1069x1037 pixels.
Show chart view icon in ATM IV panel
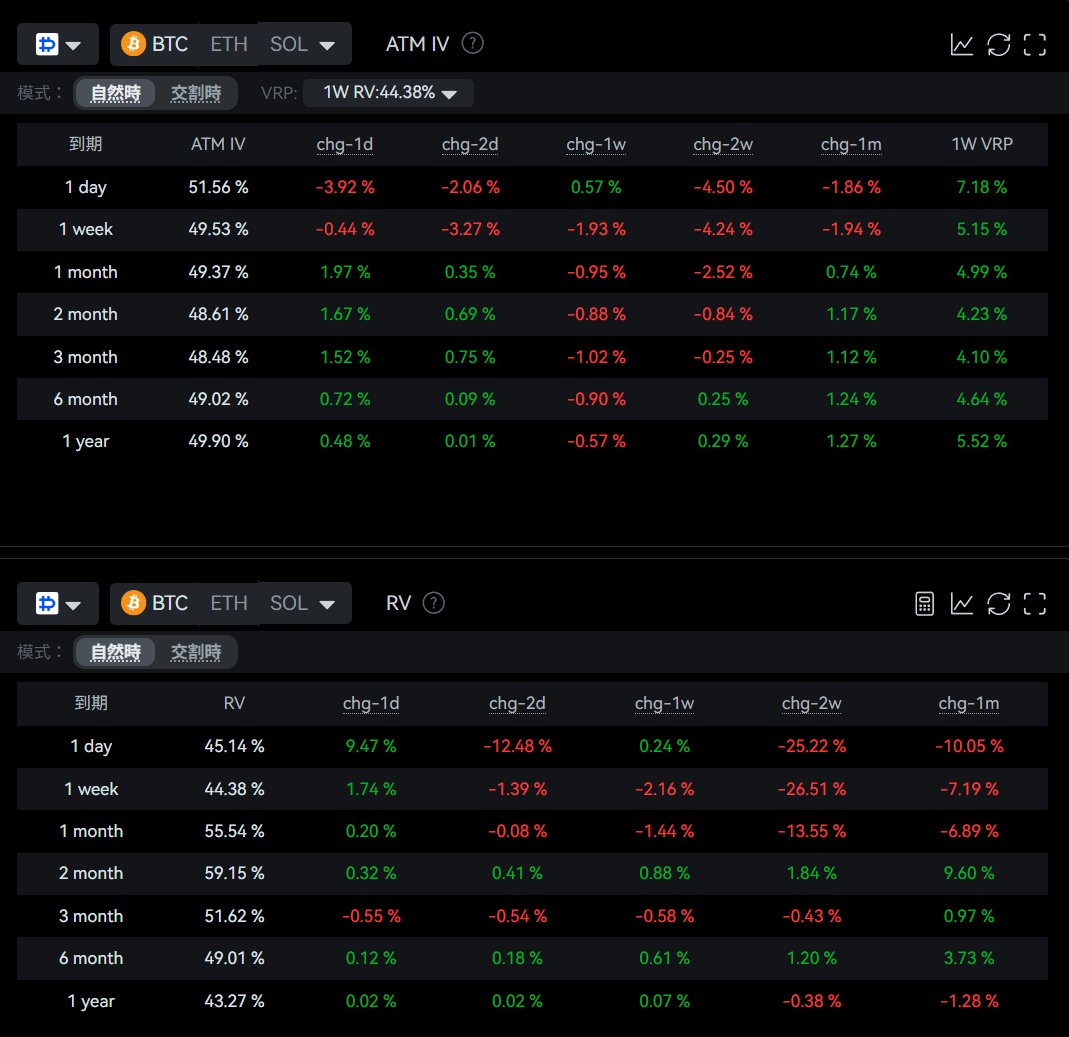pyautogui.click(x=962, y=45)
